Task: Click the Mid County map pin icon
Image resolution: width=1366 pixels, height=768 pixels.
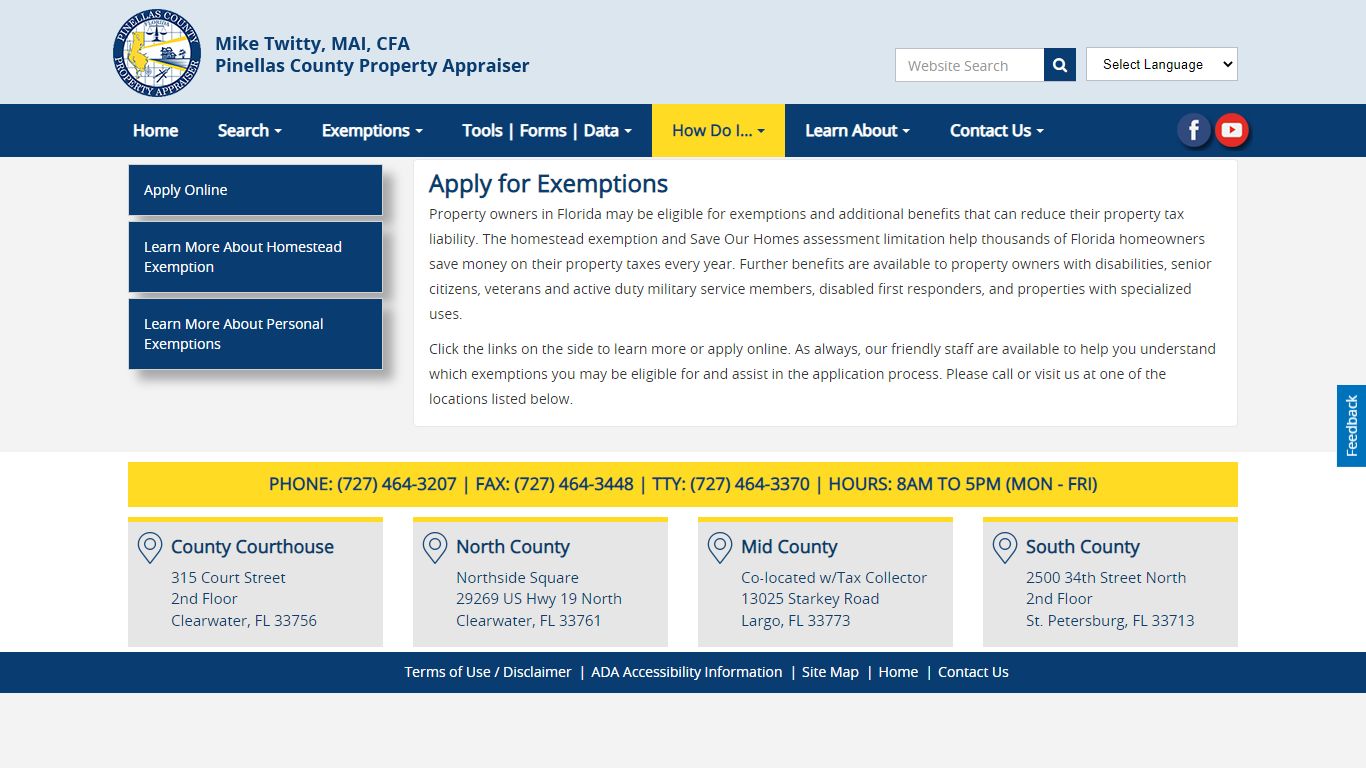Action: click(x=719, y=548)
